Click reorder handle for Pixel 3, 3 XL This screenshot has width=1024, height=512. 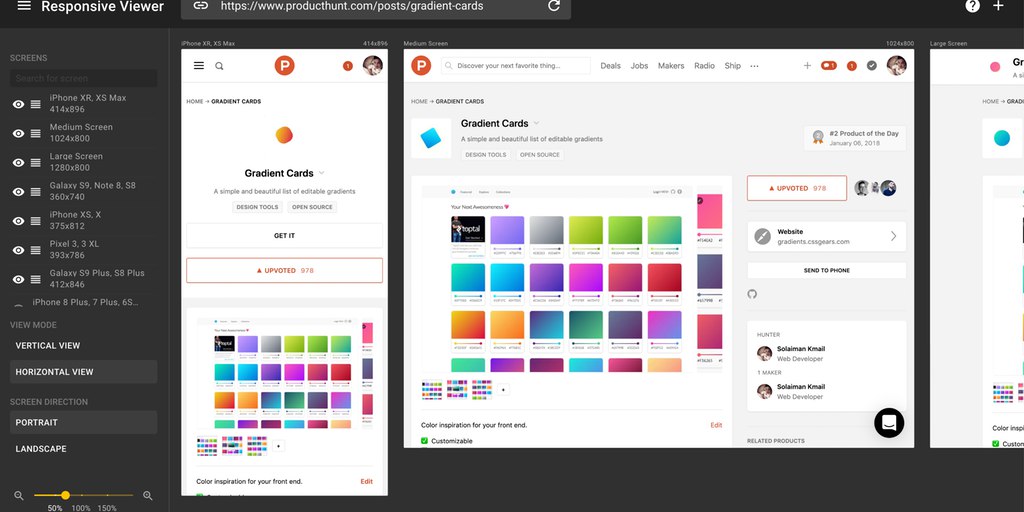tap(36, 250)
